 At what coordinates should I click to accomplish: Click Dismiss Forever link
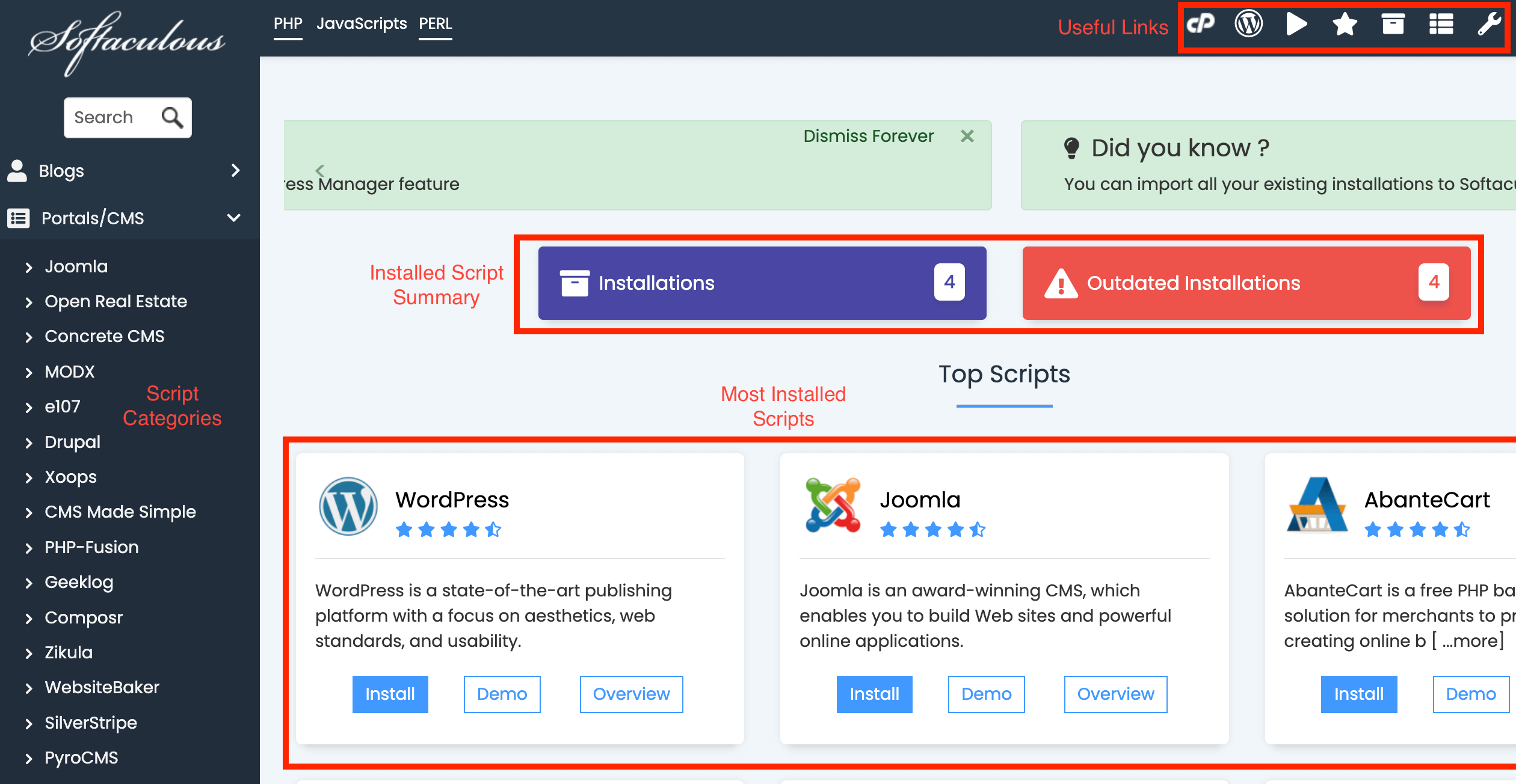tap(868, 136)
